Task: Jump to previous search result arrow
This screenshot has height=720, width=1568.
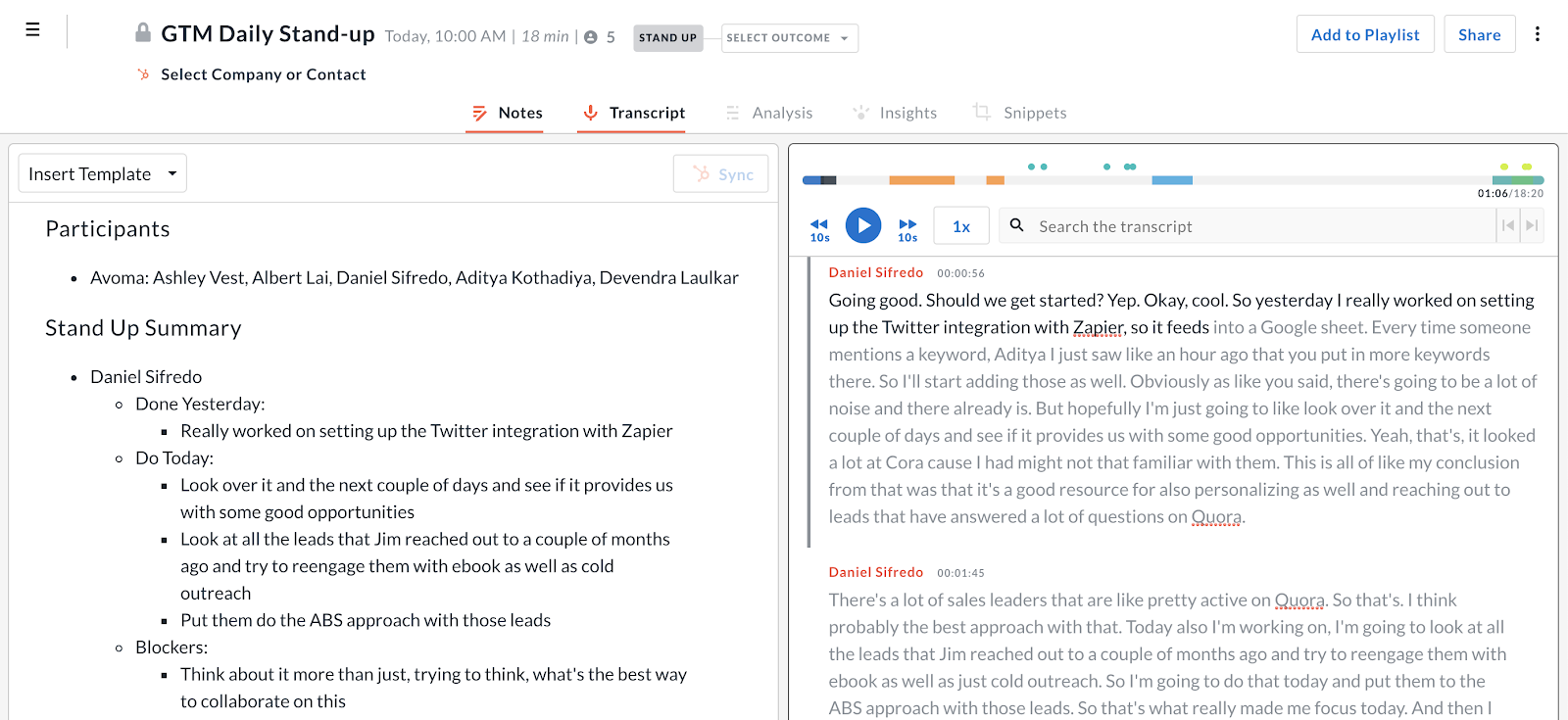Action: [1508, 226]
